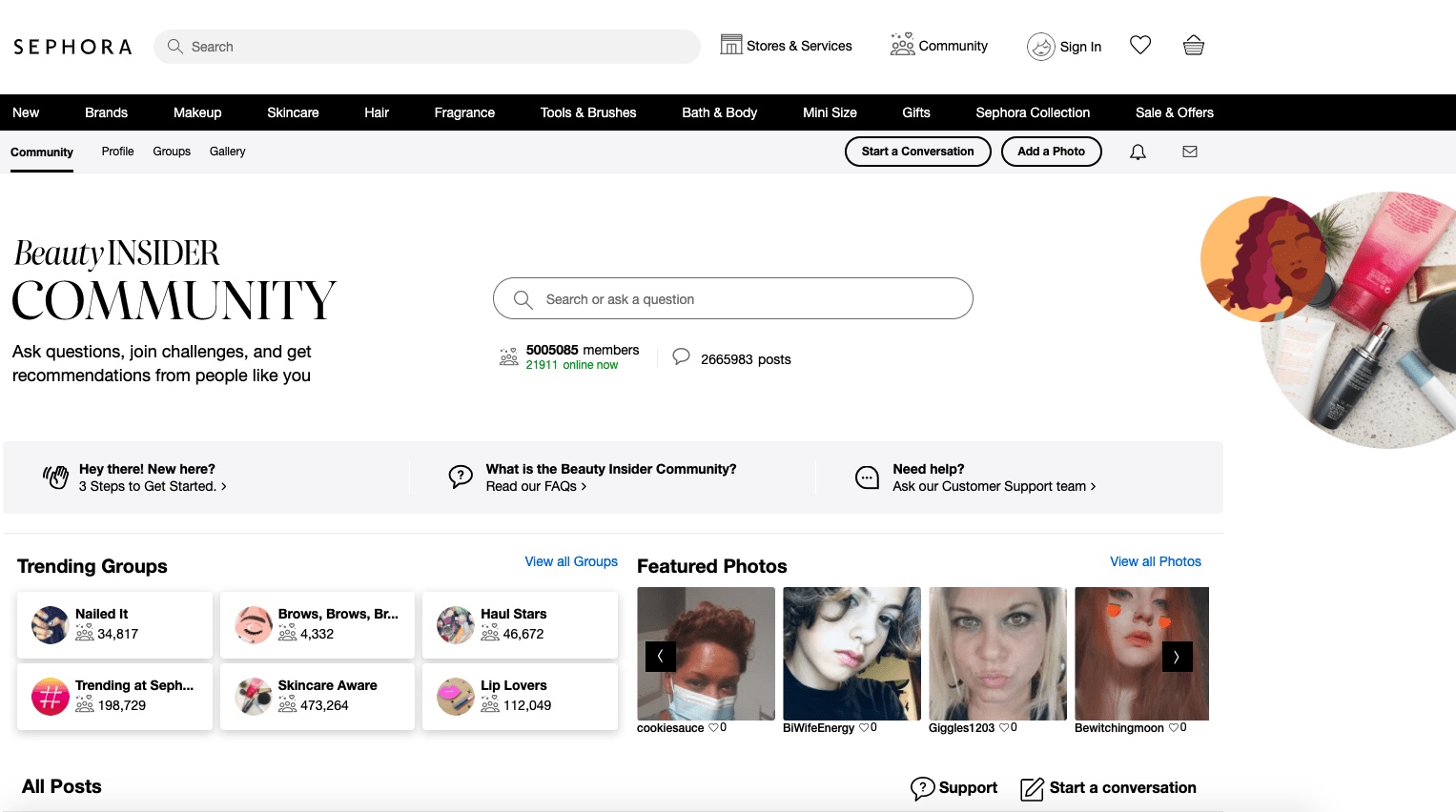This screenshot has width=1456, height=812.
Task: Open the Sale & Offers menu
Action: pos(1175,112)
